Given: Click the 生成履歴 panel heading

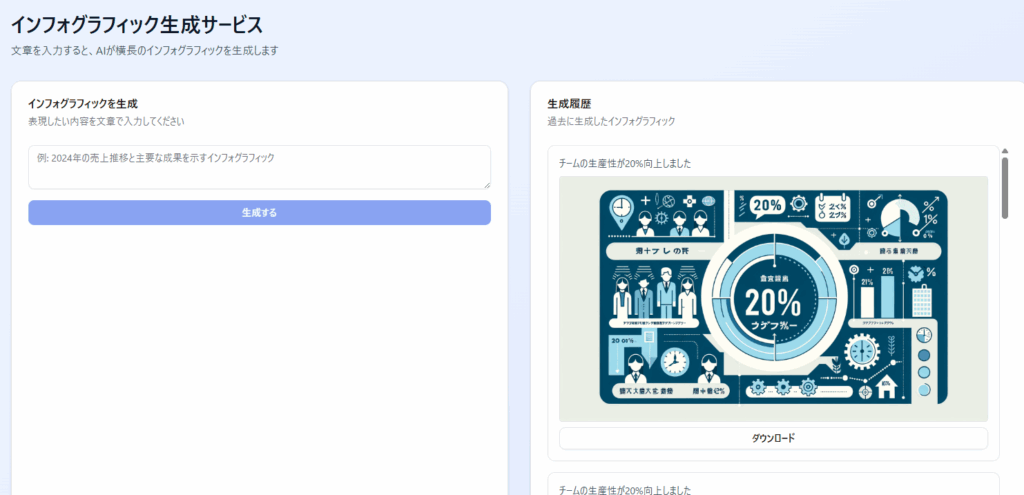Looking at the screenshot, I should (x=569, y=103).
